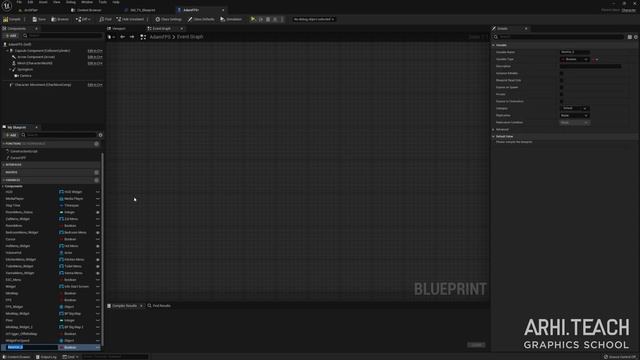Click the Components panel search field
Image resolution: width=640 pixels, height=360 pixels.
62,36
